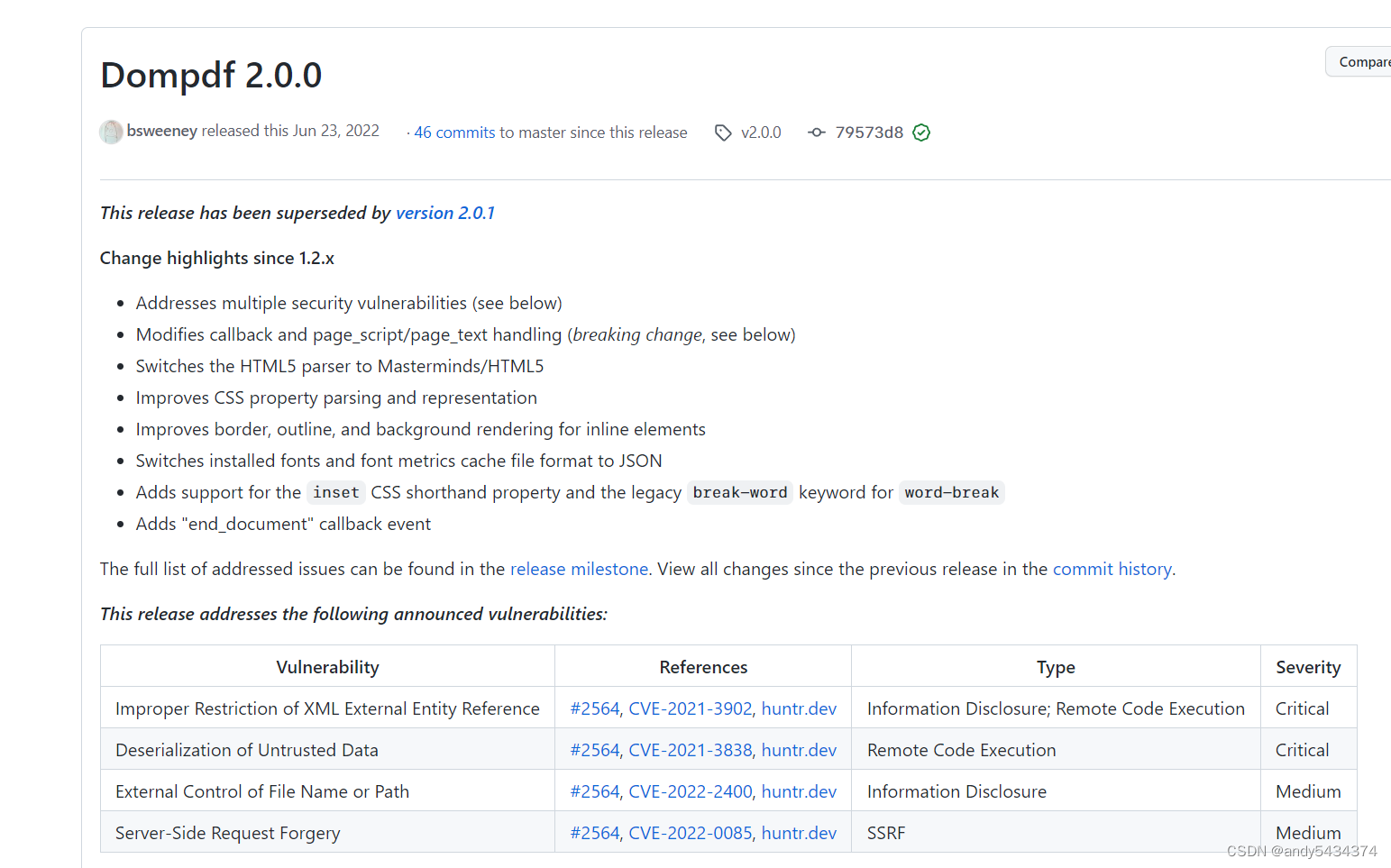Screen dimensions: 1391x868
Task: Open the commit history link
Action: (1112, 569)
